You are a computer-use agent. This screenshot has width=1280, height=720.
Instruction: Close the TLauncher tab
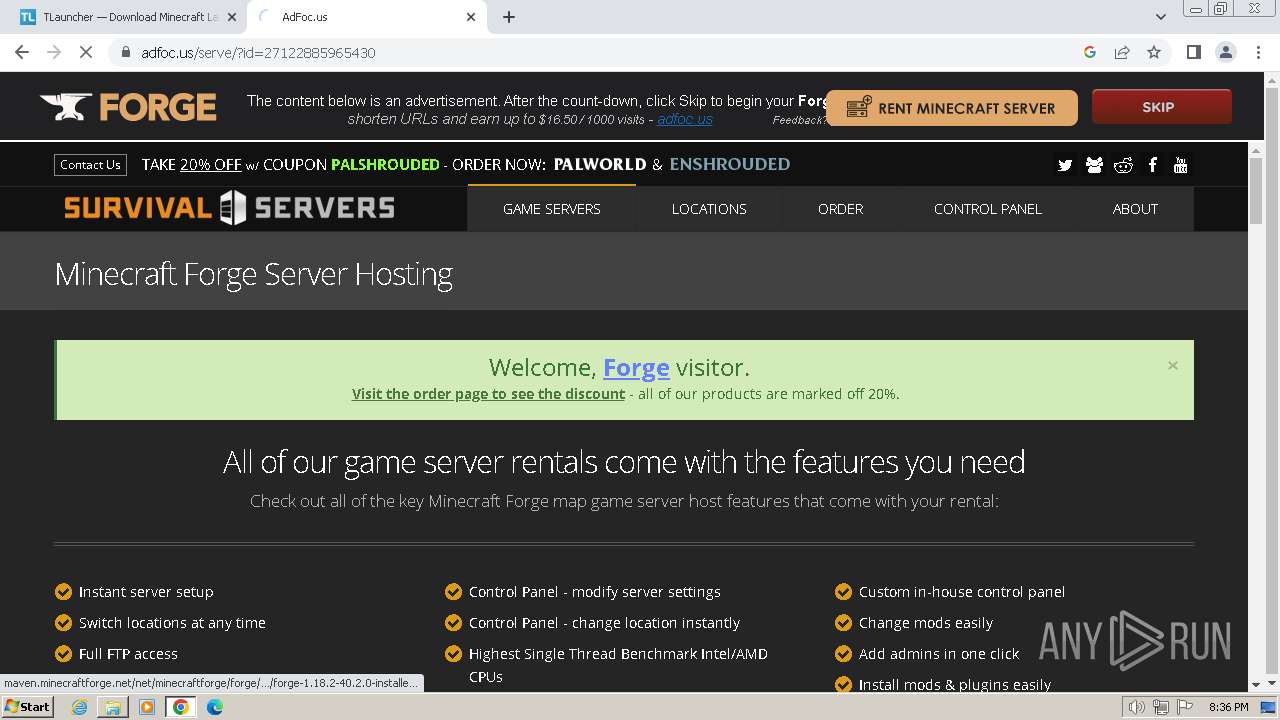pos(231,17)
